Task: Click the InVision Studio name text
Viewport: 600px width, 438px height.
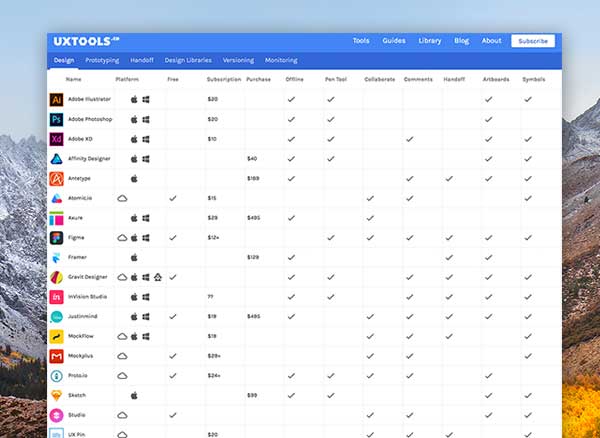Action: coord(88,297)
